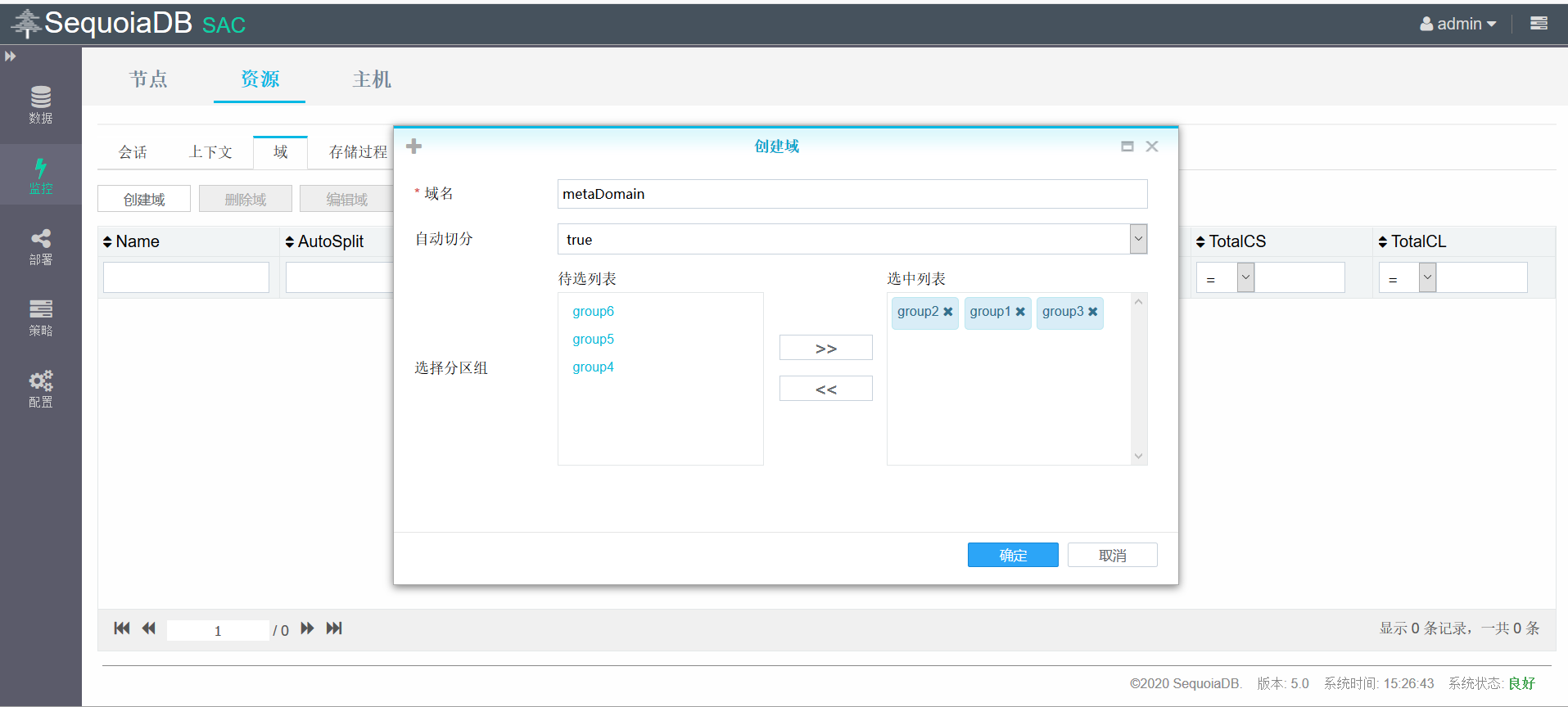Remove group1 from selected list
Viewport: 1568px width, 707px height.
click(x=1020, y=312)
